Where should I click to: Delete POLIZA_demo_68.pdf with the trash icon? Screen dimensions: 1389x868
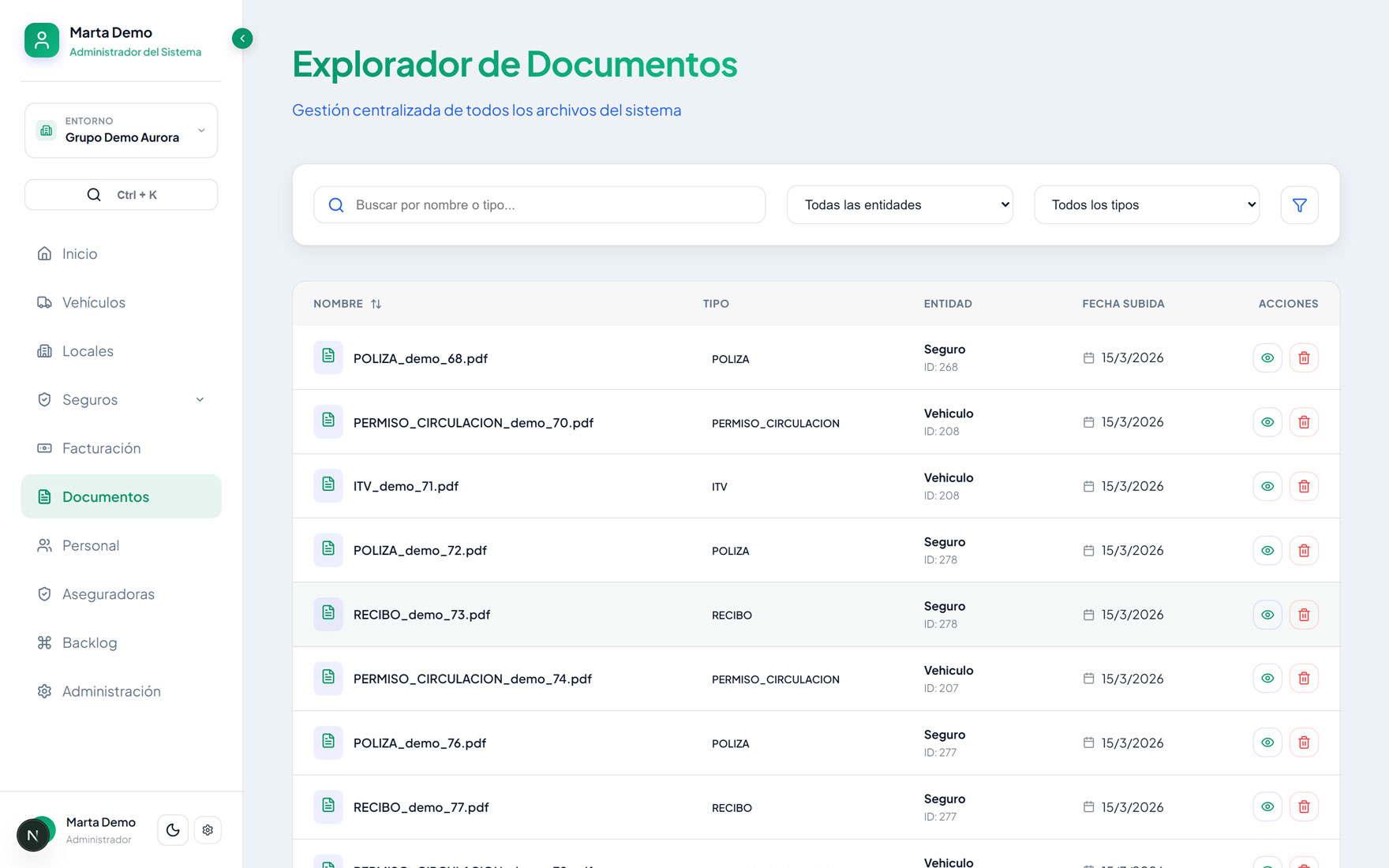pos(1304,358)
